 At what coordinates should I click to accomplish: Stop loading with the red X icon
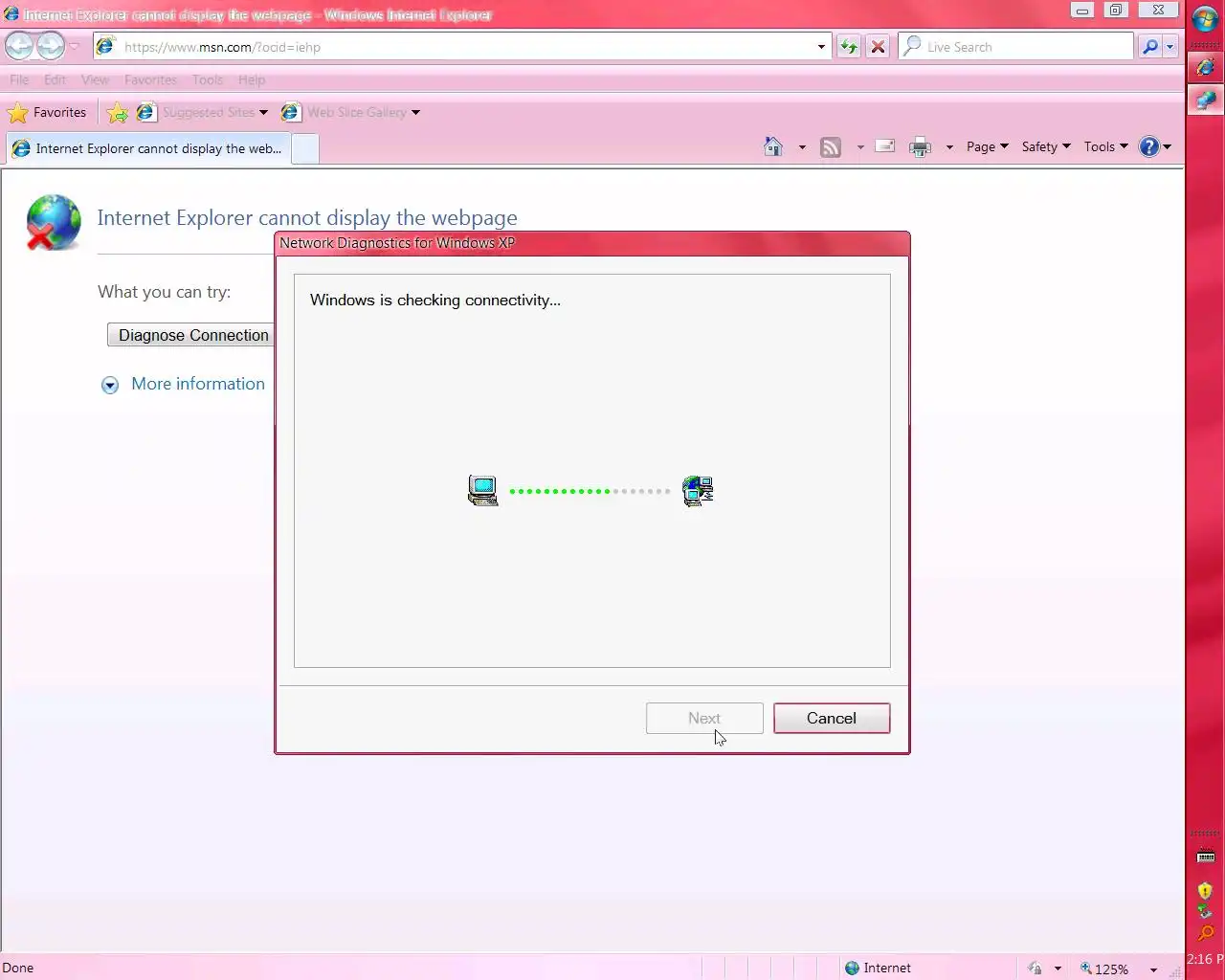click(x=878, y=47)
